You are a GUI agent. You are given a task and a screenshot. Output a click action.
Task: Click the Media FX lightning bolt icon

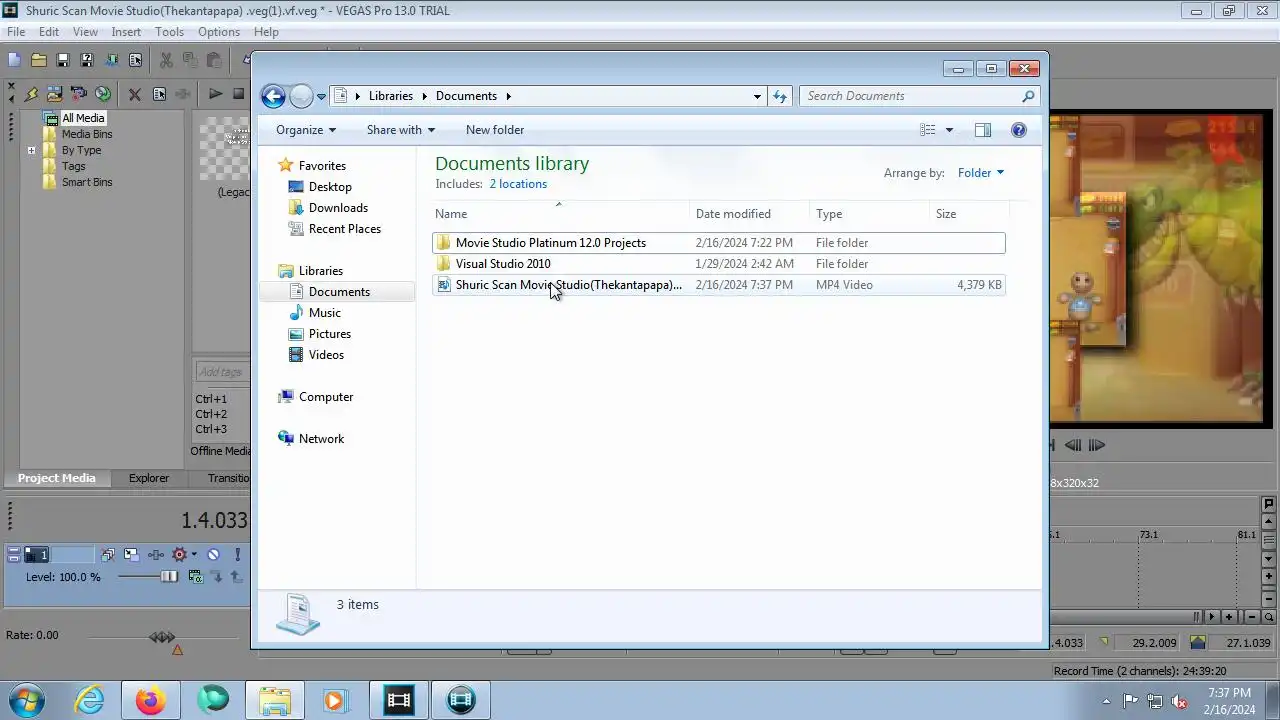pyautogui.click(x=31, y=94)
